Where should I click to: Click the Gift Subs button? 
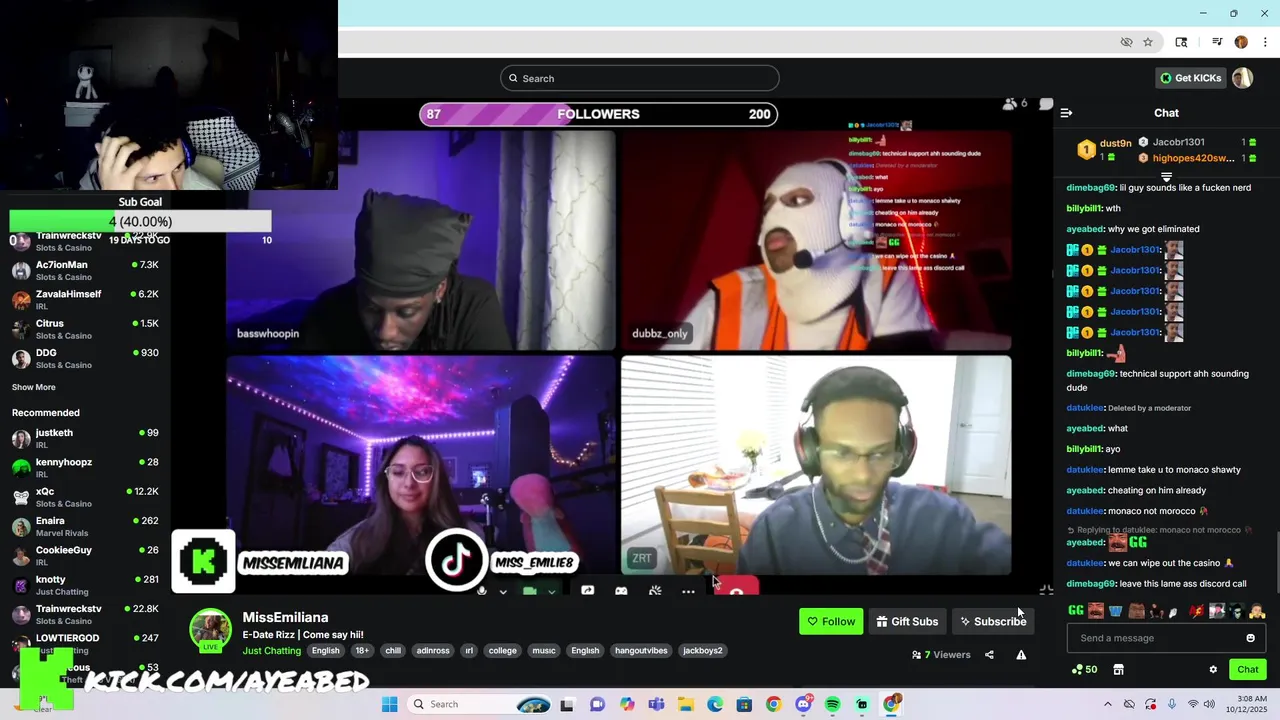pyautogui.click(x=907, y=621)
